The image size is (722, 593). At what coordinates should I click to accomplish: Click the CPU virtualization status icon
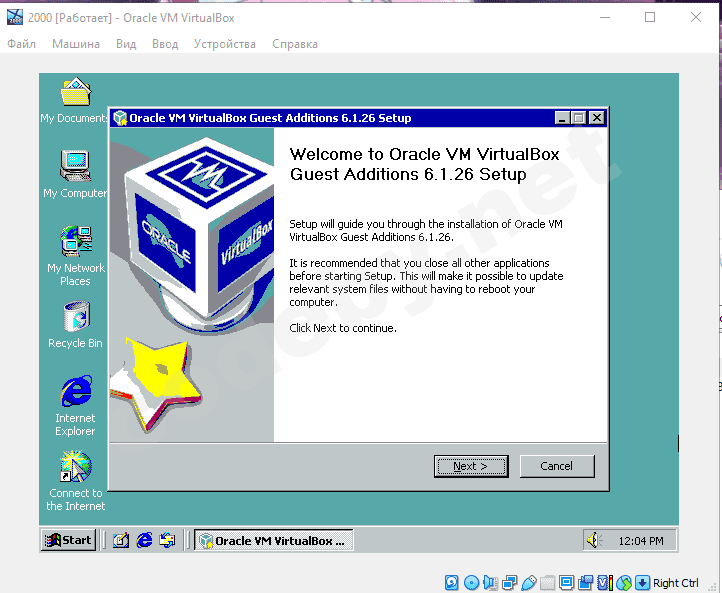(x=605, y=583)
